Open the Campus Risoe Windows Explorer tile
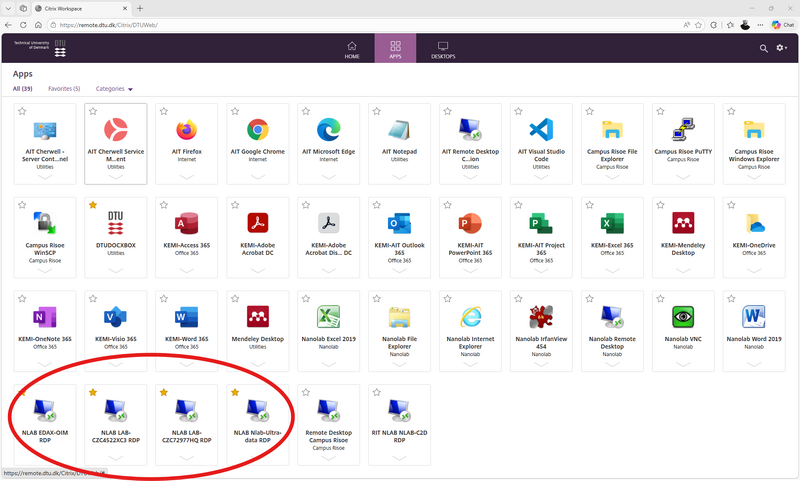The width and height of the screenshot is (800, 481). point(754,144)
